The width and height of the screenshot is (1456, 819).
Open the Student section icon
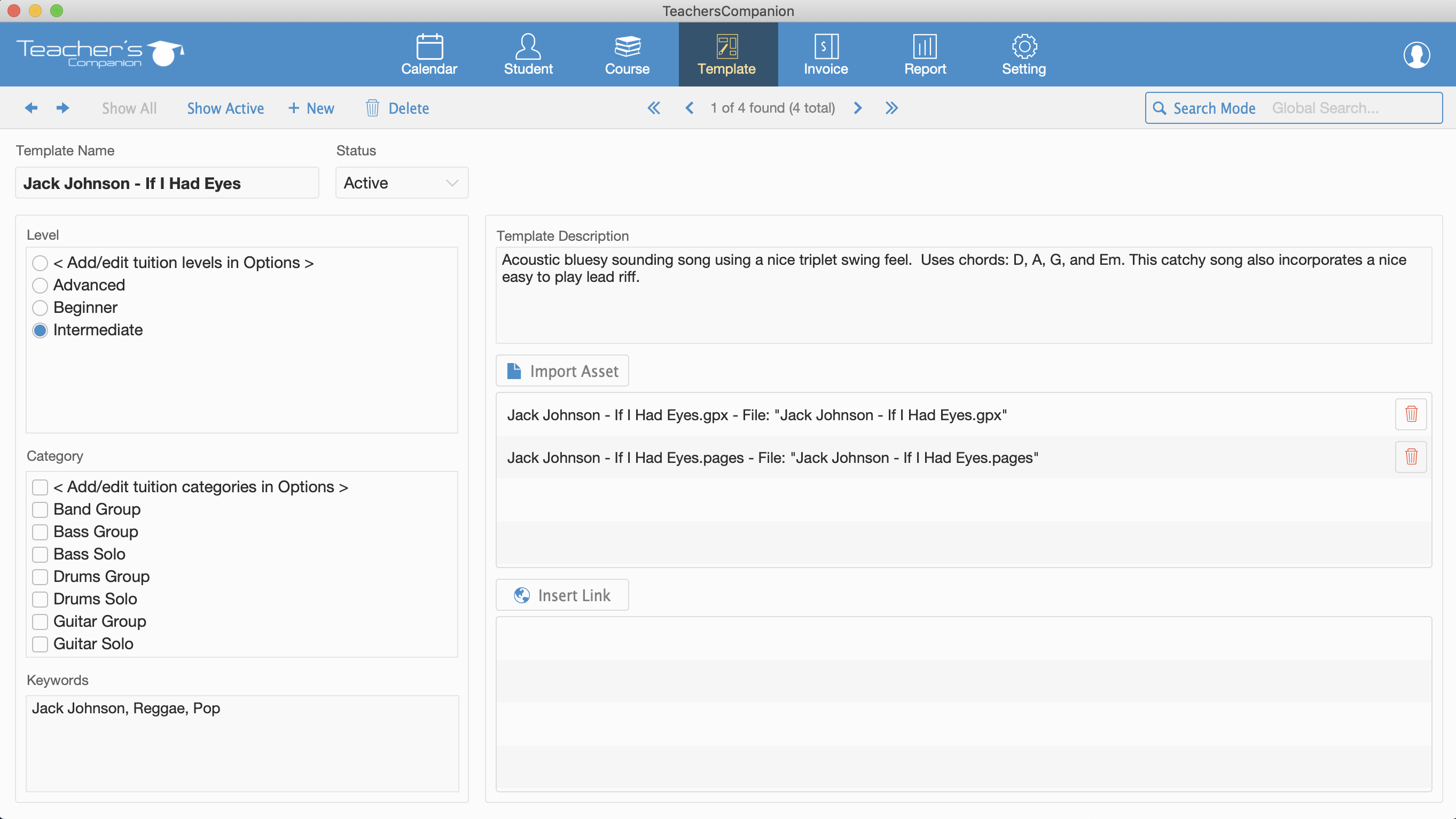[x=528, y=46]
